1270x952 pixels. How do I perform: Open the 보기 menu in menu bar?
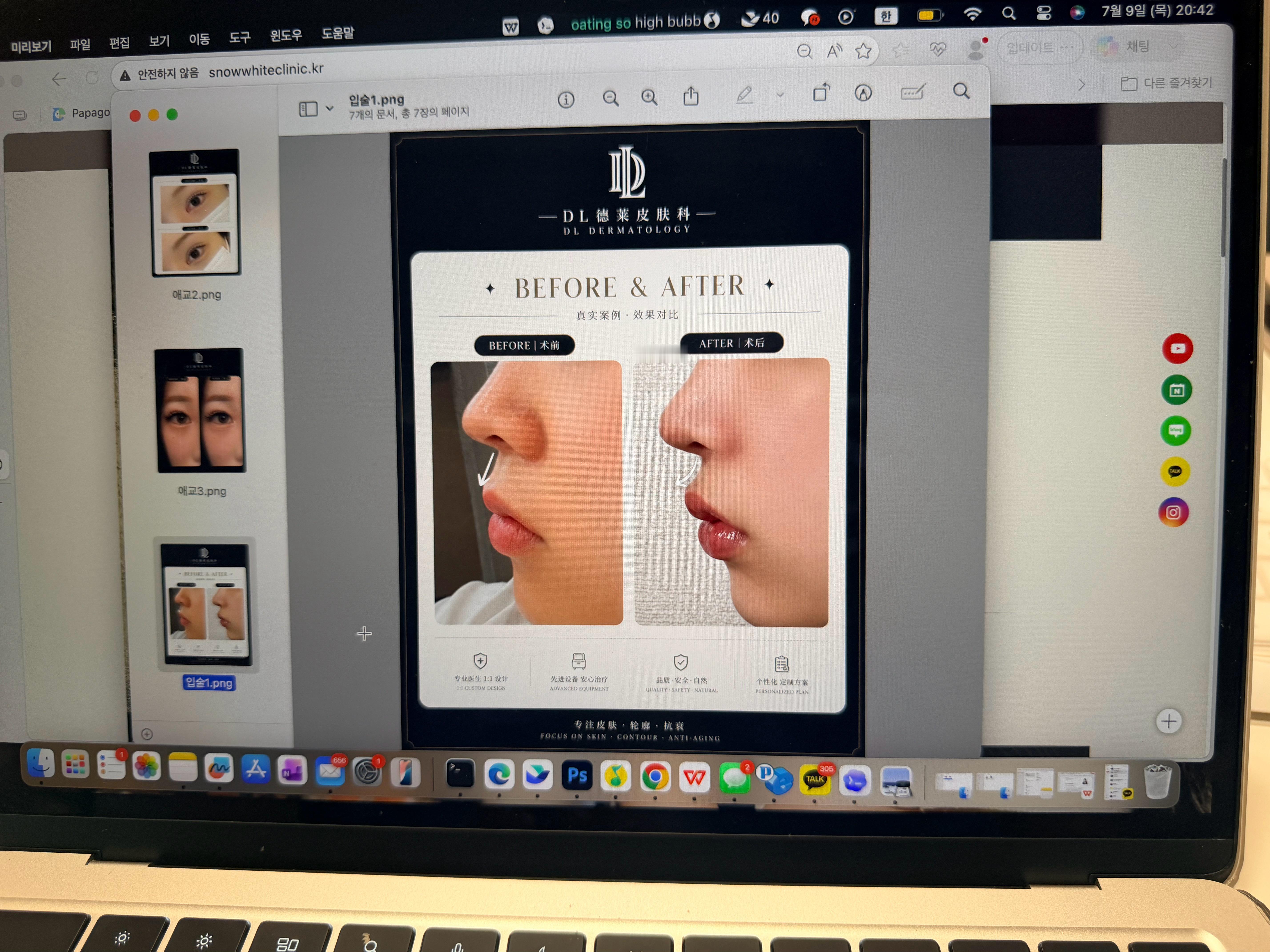[159, 41]
